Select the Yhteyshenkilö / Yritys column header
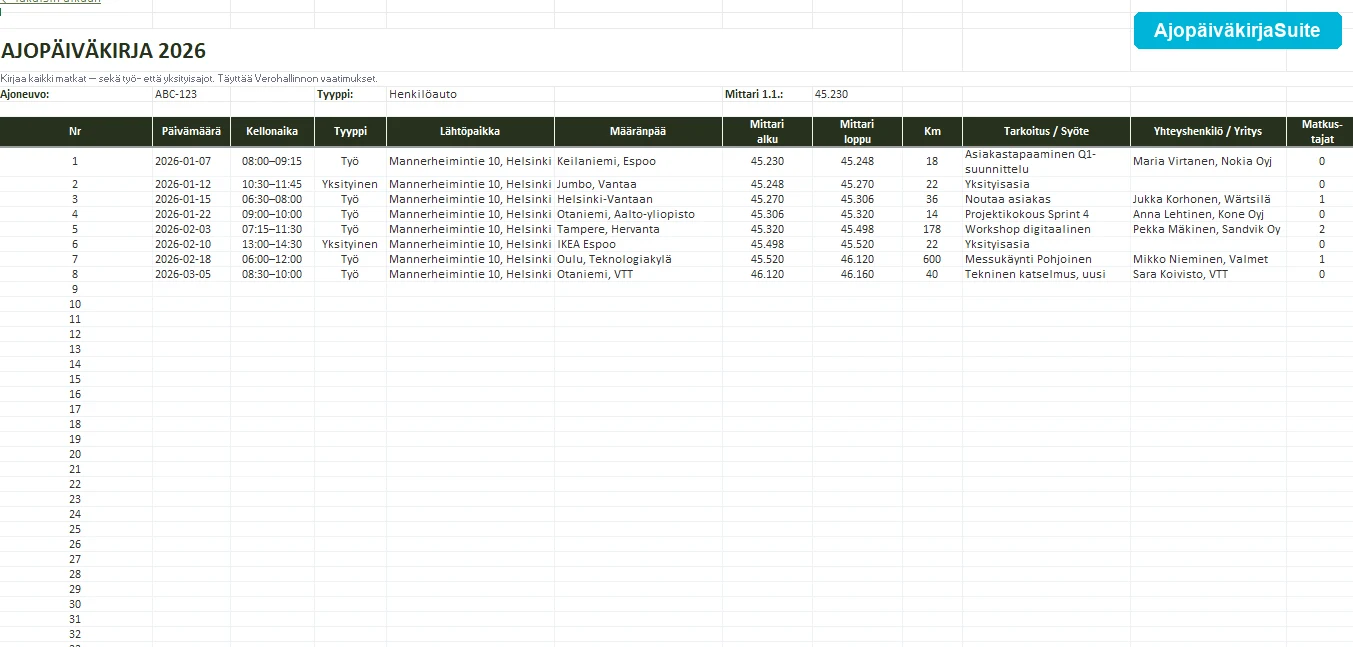1353x647 pixels. point(1208,131)
